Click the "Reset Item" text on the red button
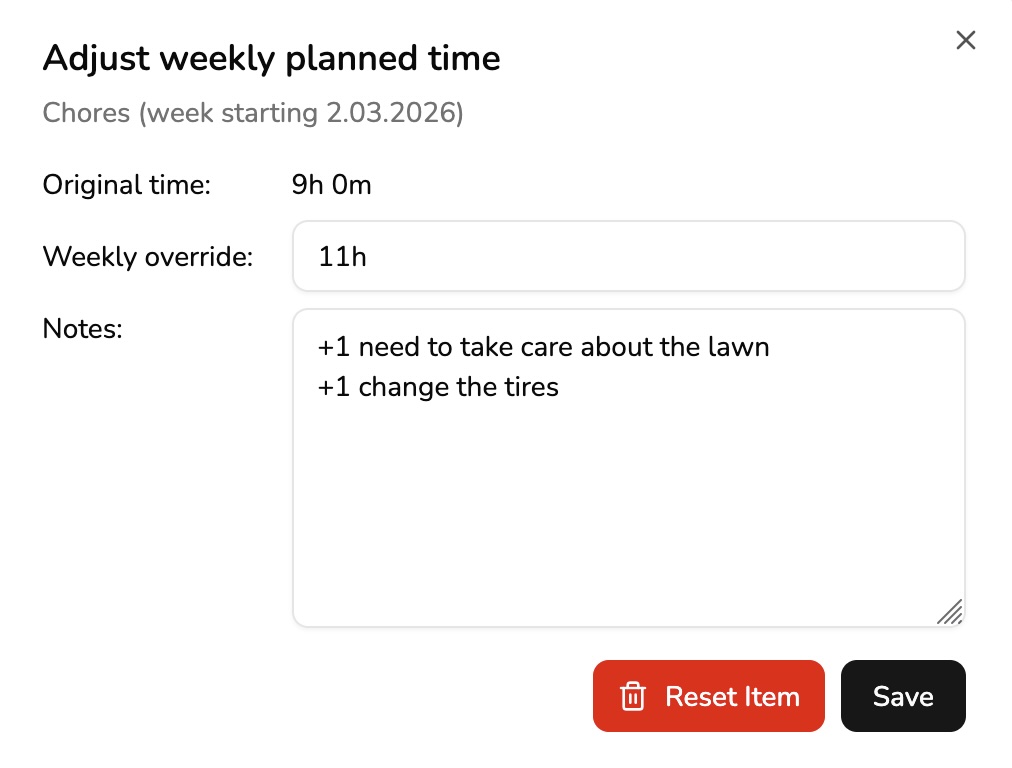The width and height of the screenshot is (1012, 768). pos(731,696)
